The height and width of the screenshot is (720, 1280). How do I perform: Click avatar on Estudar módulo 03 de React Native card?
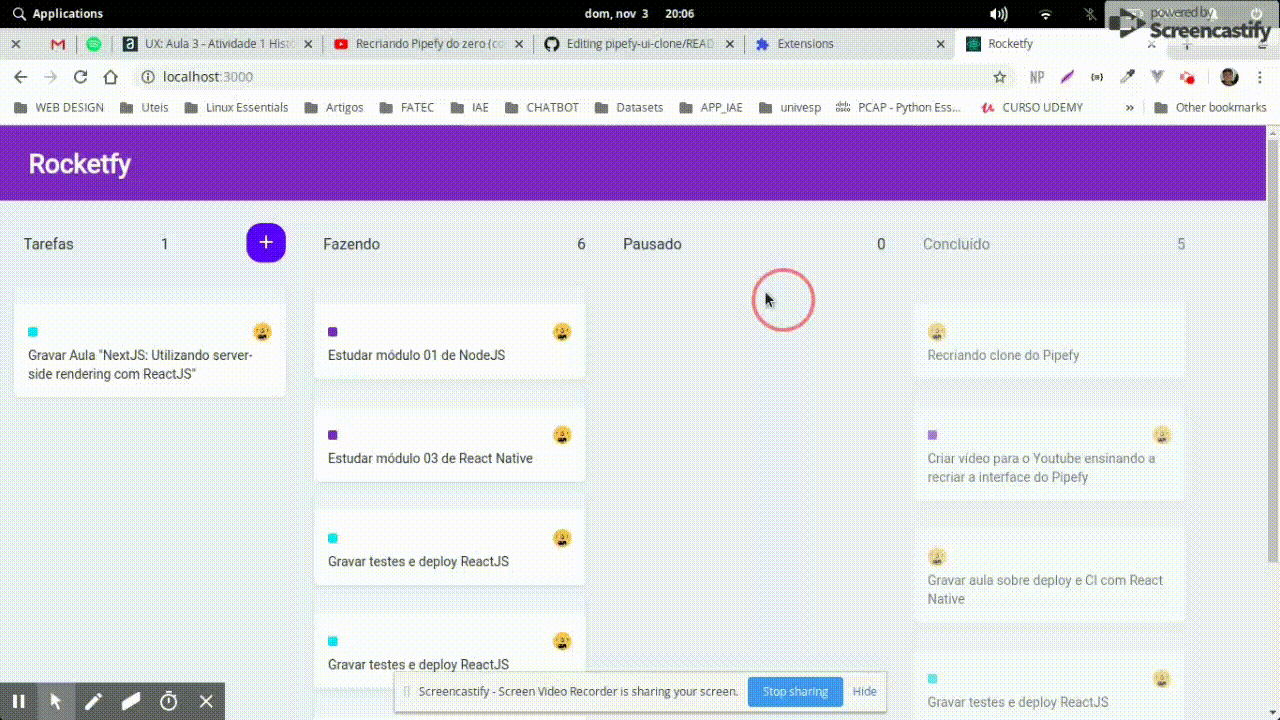click(x=562, y=435)
